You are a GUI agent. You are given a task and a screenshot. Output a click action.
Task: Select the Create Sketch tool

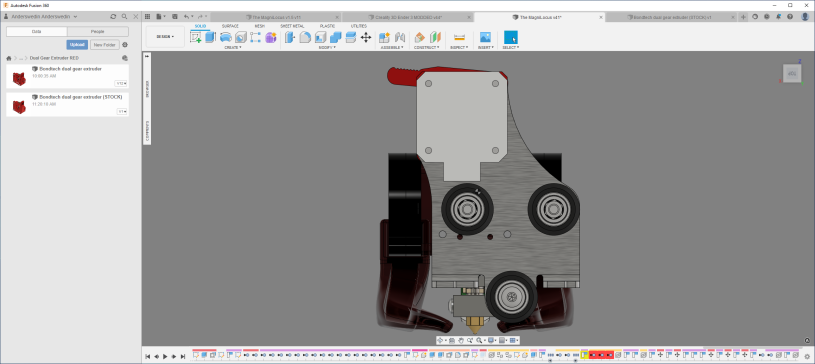pyautogui.click(x=196, y=37)
